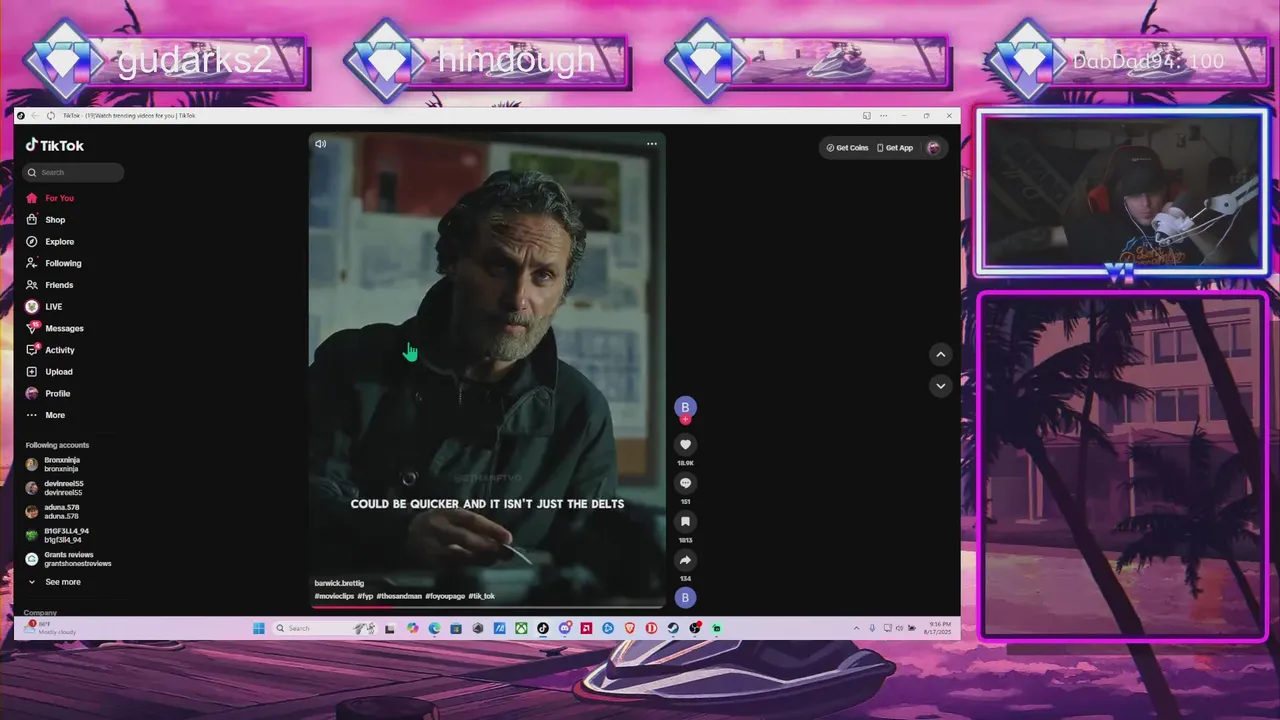The image size is (1280, 720).
Task: Open the taskbar clock and date
Action: (937, 628)
